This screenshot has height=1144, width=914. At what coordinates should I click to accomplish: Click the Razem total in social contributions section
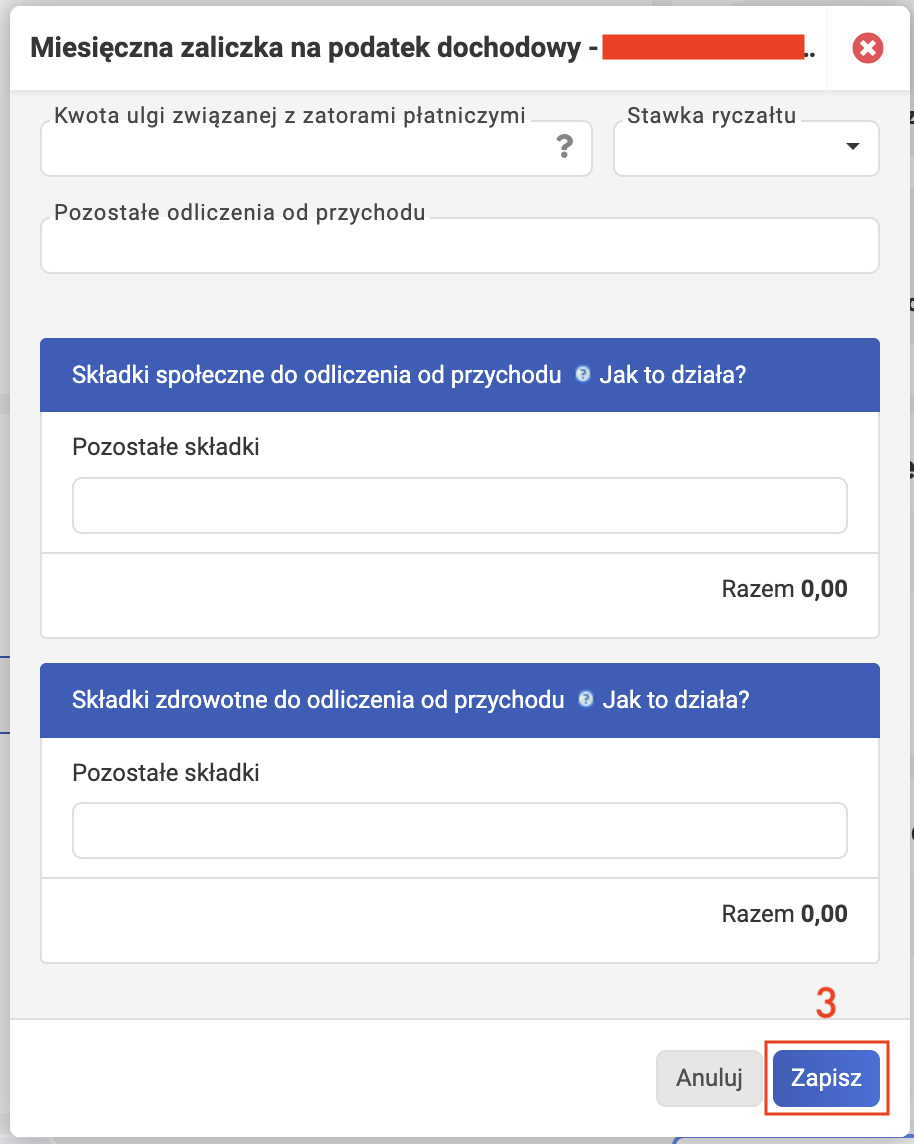pos(784,589)
